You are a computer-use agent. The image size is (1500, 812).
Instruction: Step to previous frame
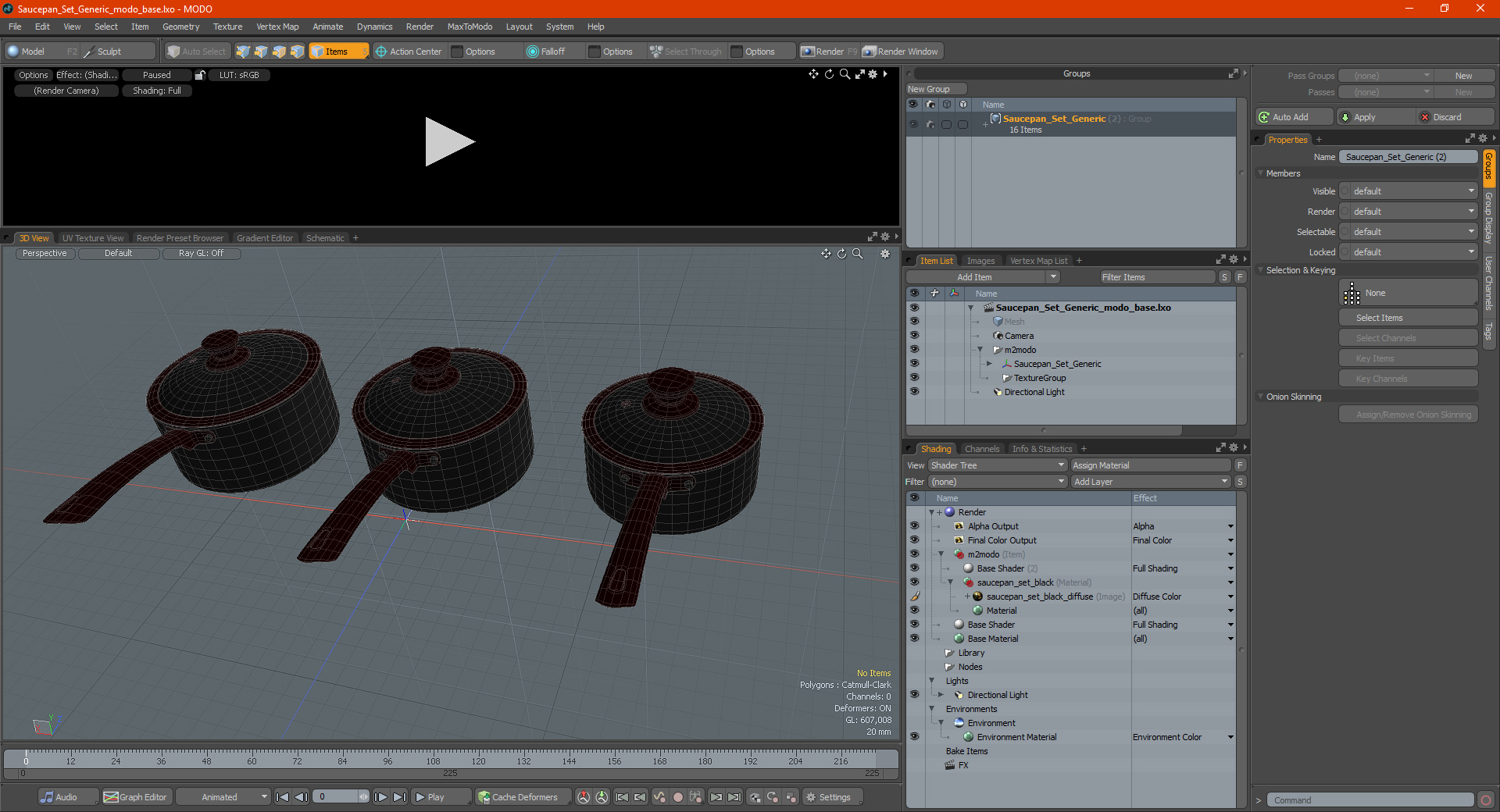(301, 797)
